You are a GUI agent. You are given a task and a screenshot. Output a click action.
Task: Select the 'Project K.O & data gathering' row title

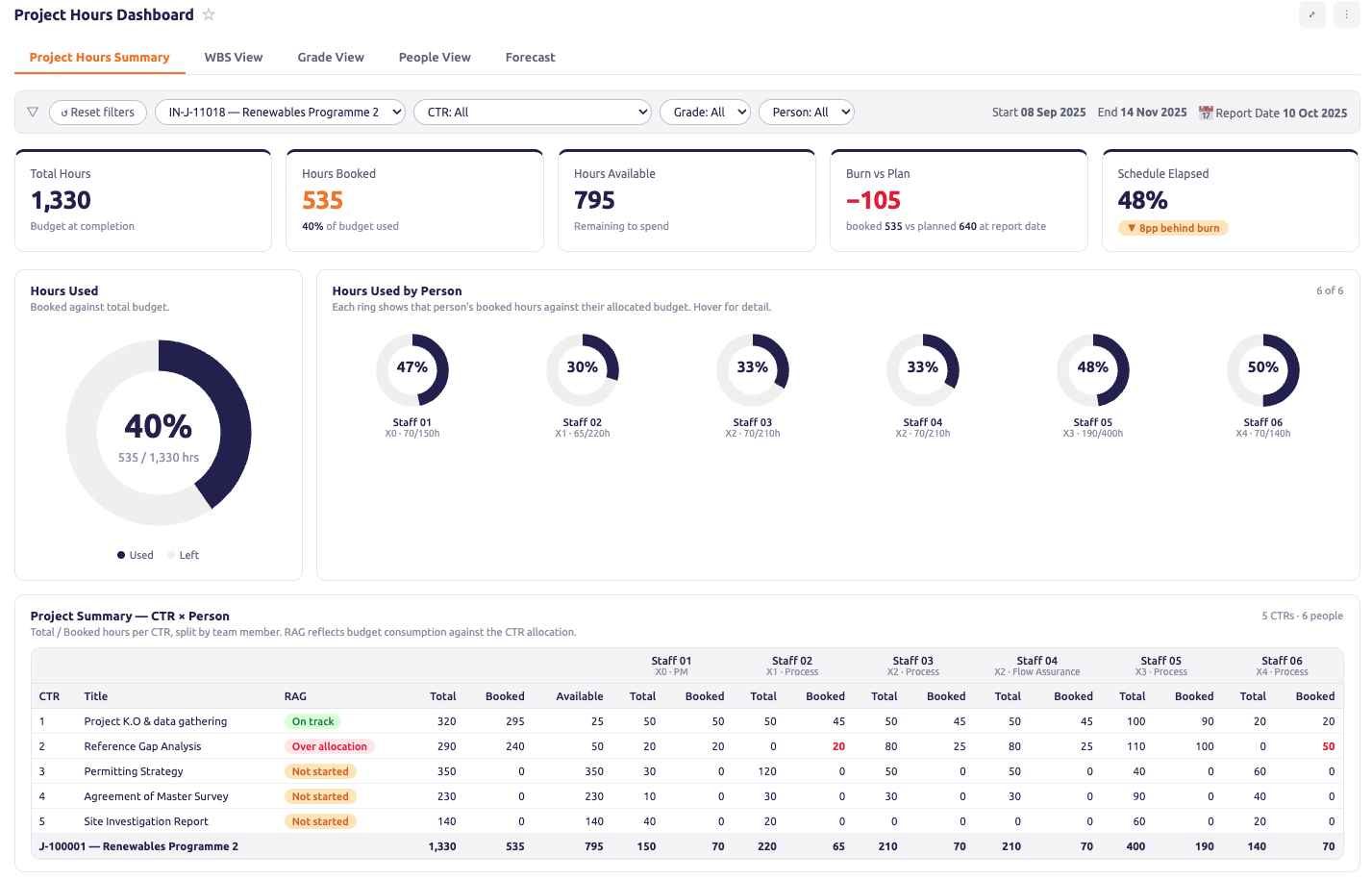(156, 721)
